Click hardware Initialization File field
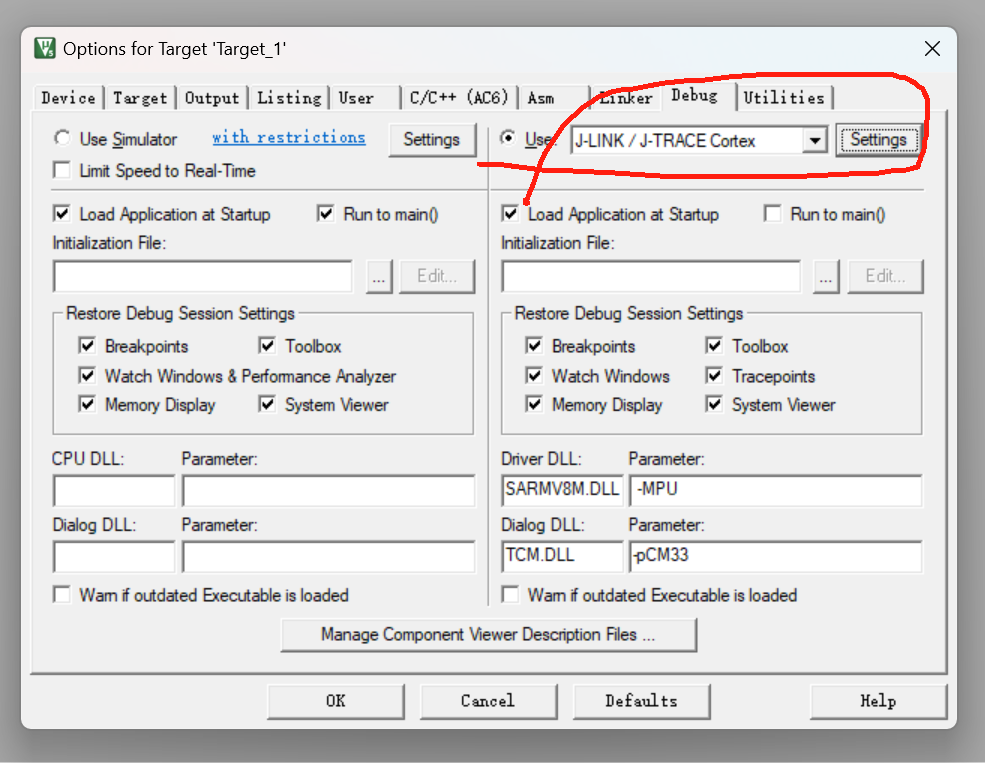 [651, 277]
